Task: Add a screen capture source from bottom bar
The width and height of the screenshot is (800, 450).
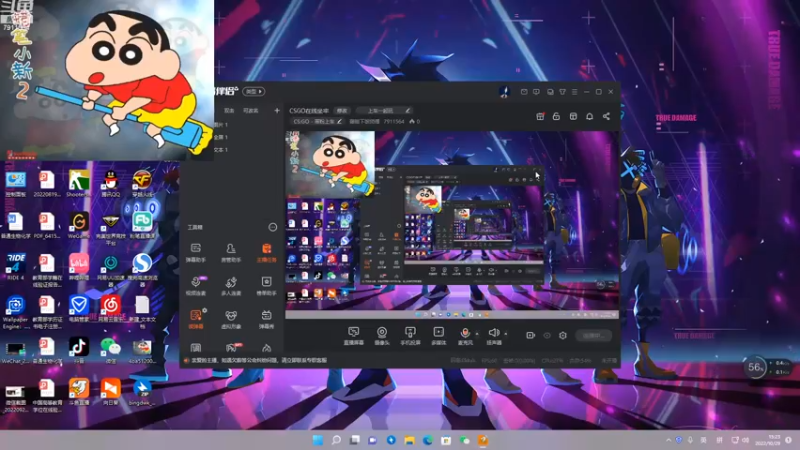Action: tap(353, 336)
